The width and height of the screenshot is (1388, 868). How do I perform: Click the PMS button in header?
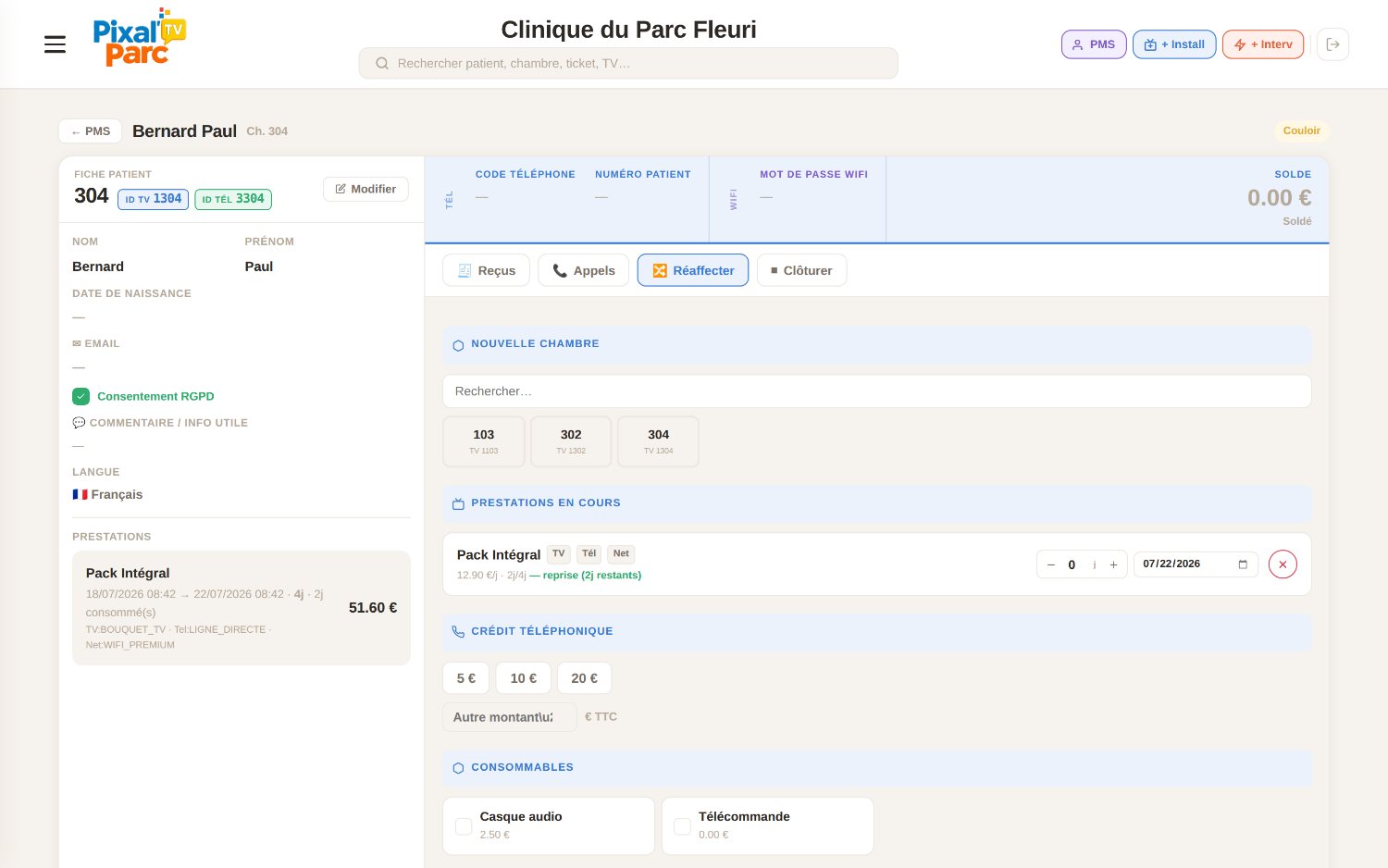point(1094,44)
